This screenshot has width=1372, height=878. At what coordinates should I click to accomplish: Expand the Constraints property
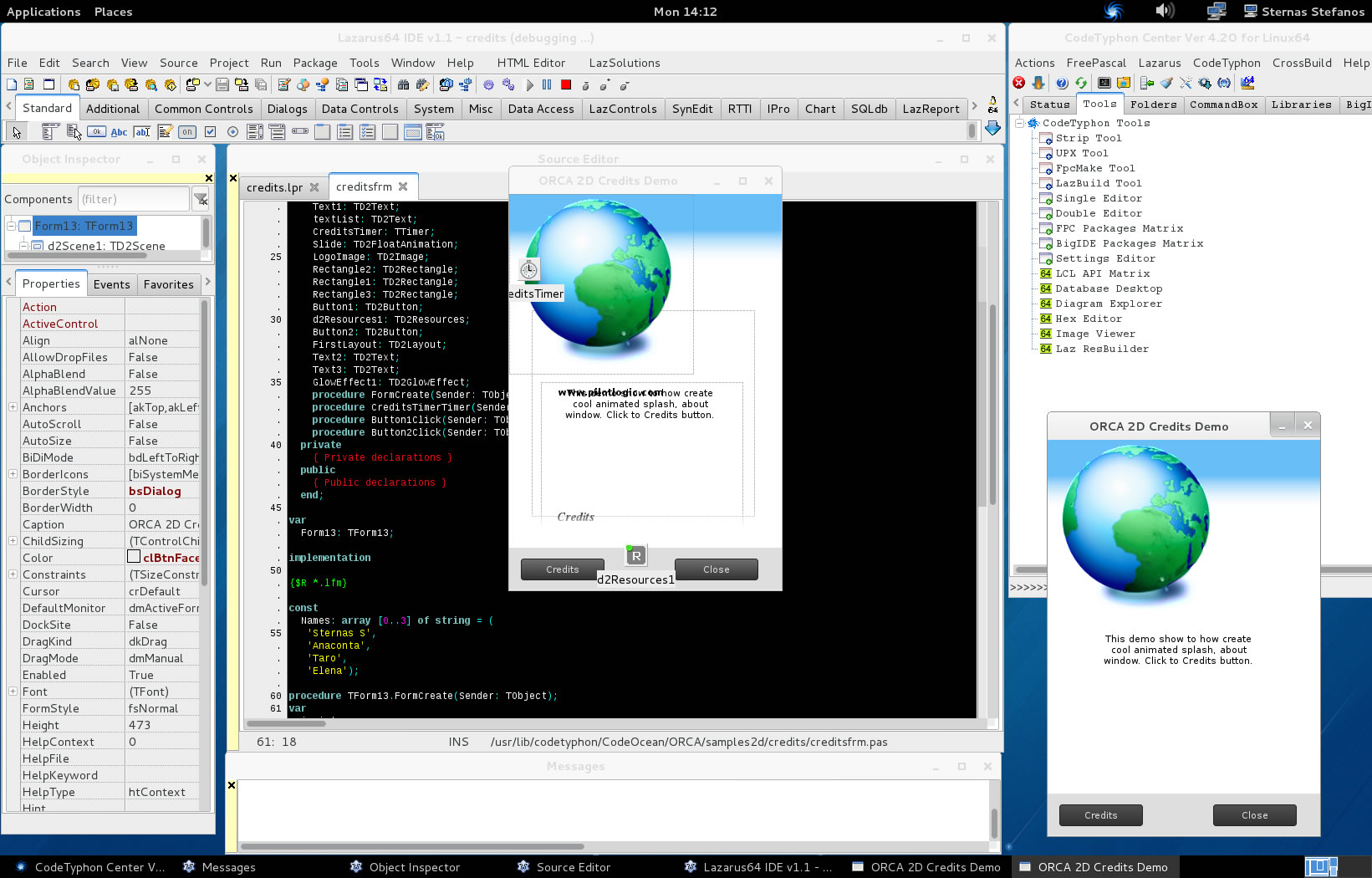pyautogui.click(x=13, y=574)
